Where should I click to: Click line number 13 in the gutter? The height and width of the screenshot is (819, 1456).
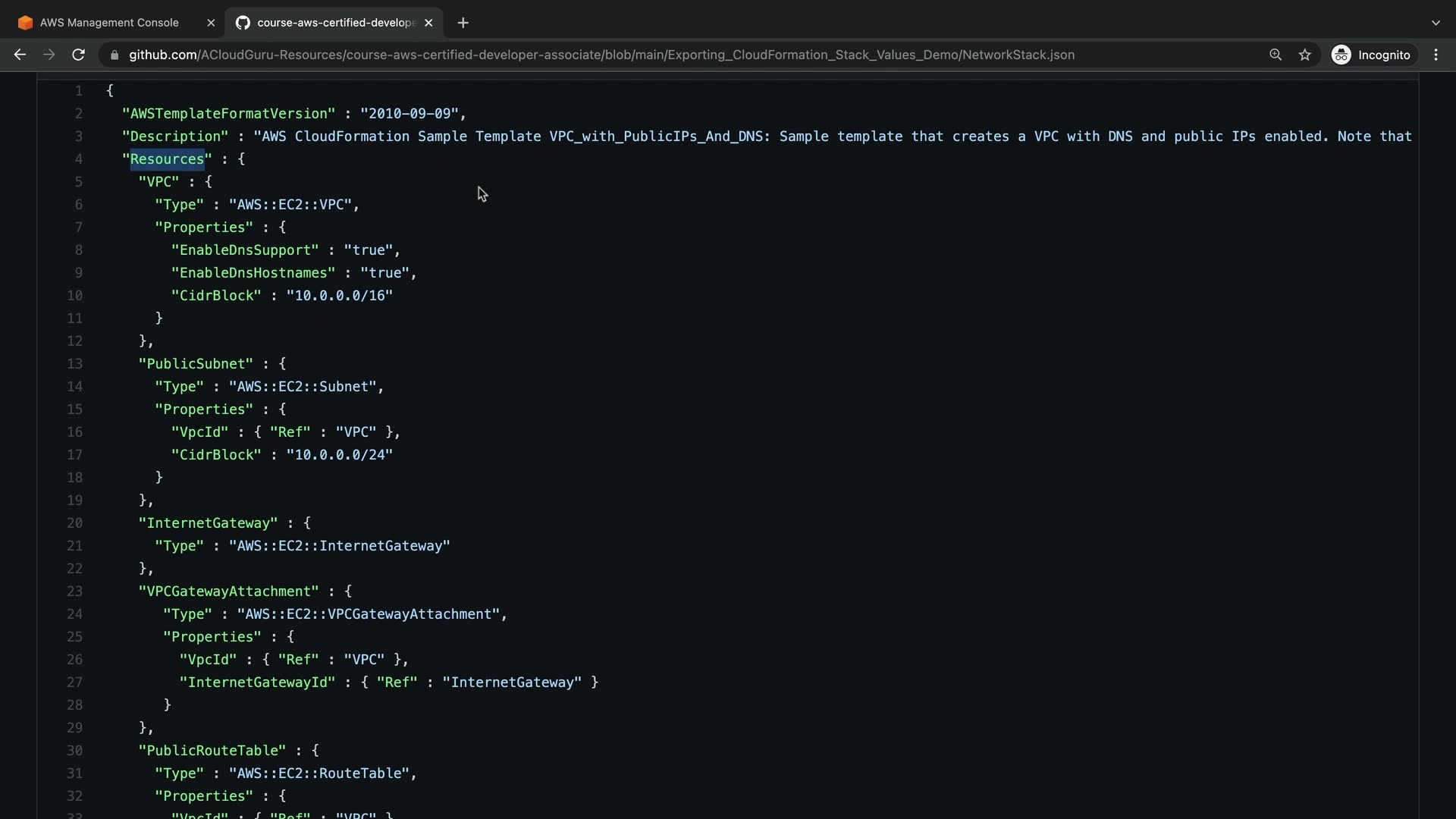point(74,364)
